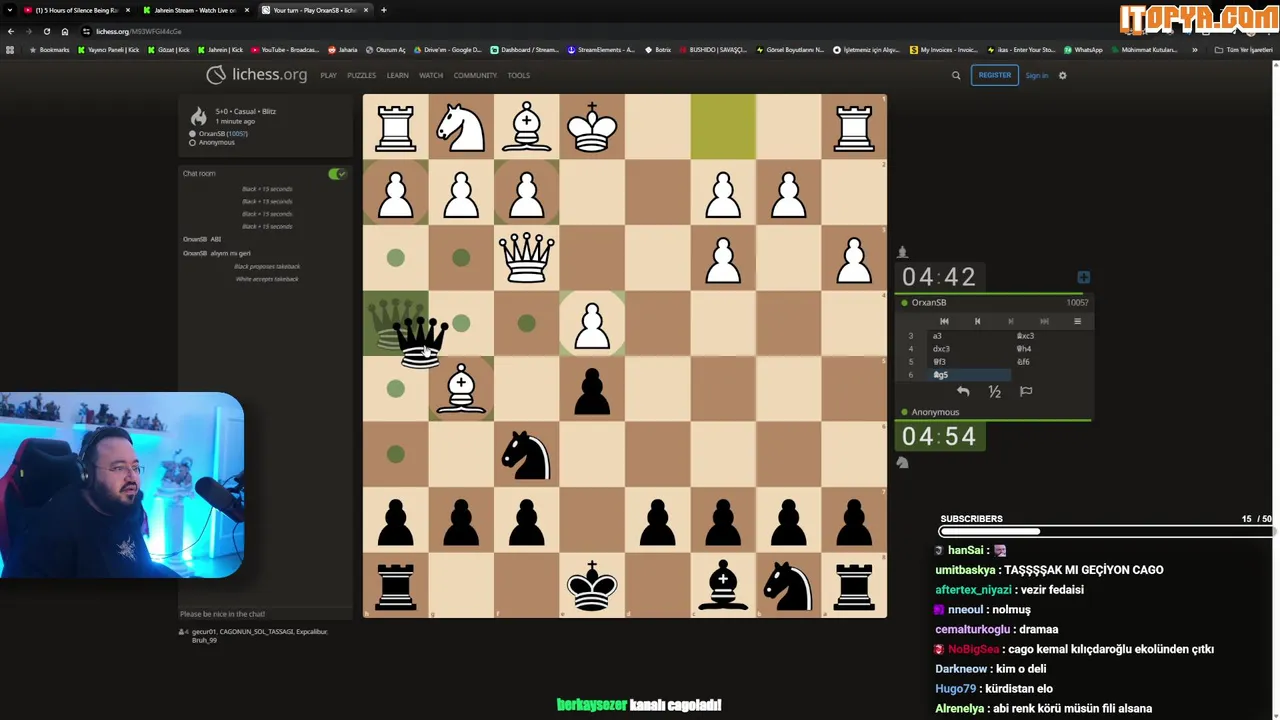Screen dimensions: 1280x720
Task: Propose a takeback with the undo arrow
Action: coord(963,392)
